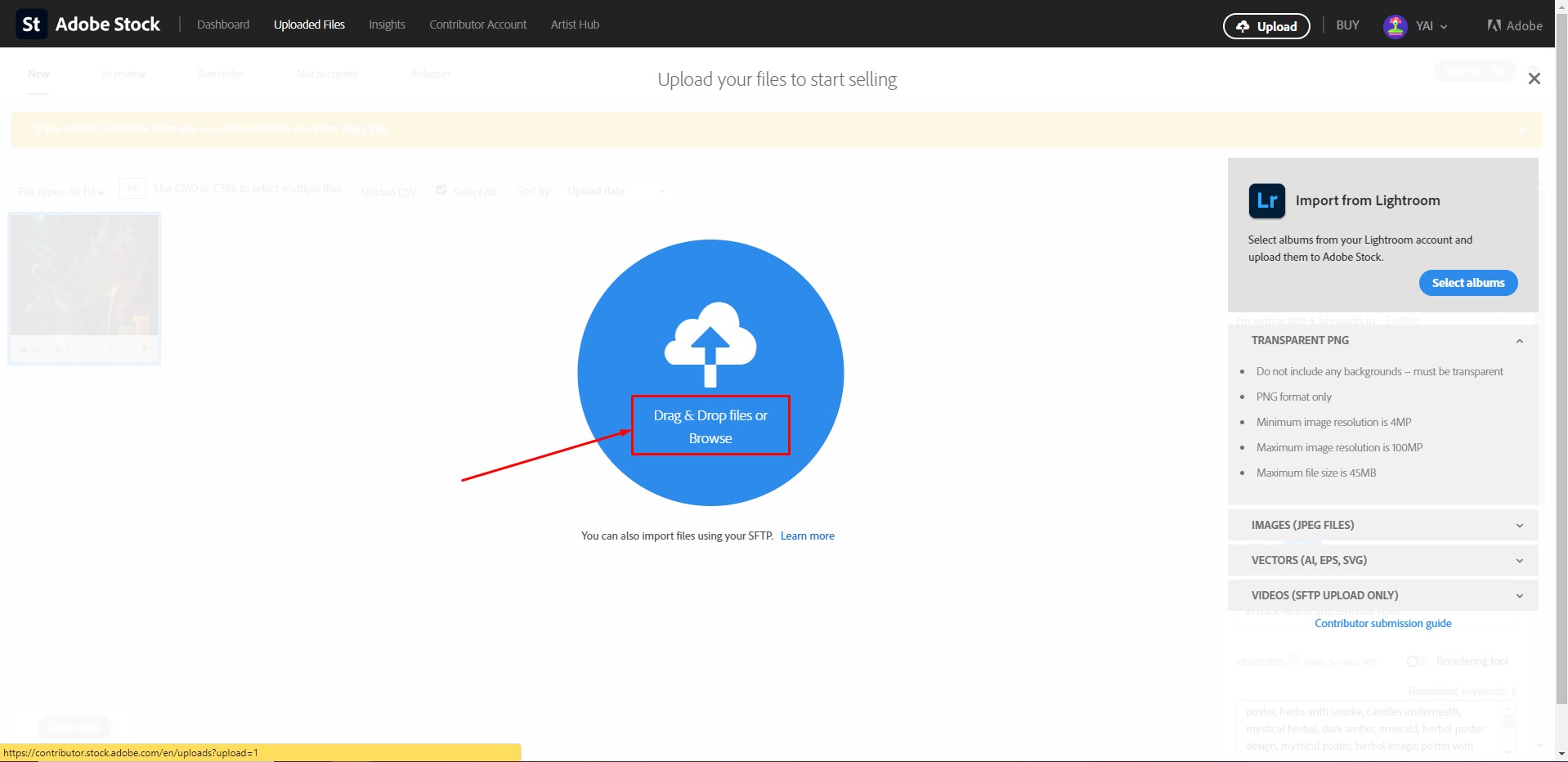Open the YAI user avatar icon
The height and width of the screenshot is (762, 1568).
pos(1395,26)
